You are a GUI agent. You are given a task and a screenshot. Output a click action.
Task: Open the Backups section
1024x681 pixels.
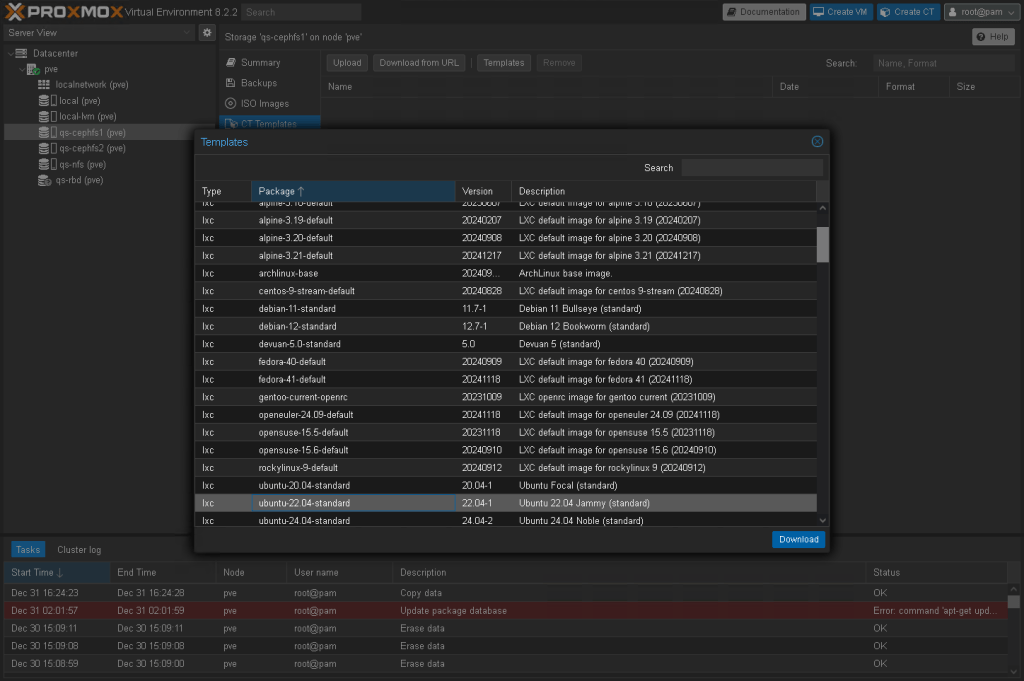(x=258, y=83)
